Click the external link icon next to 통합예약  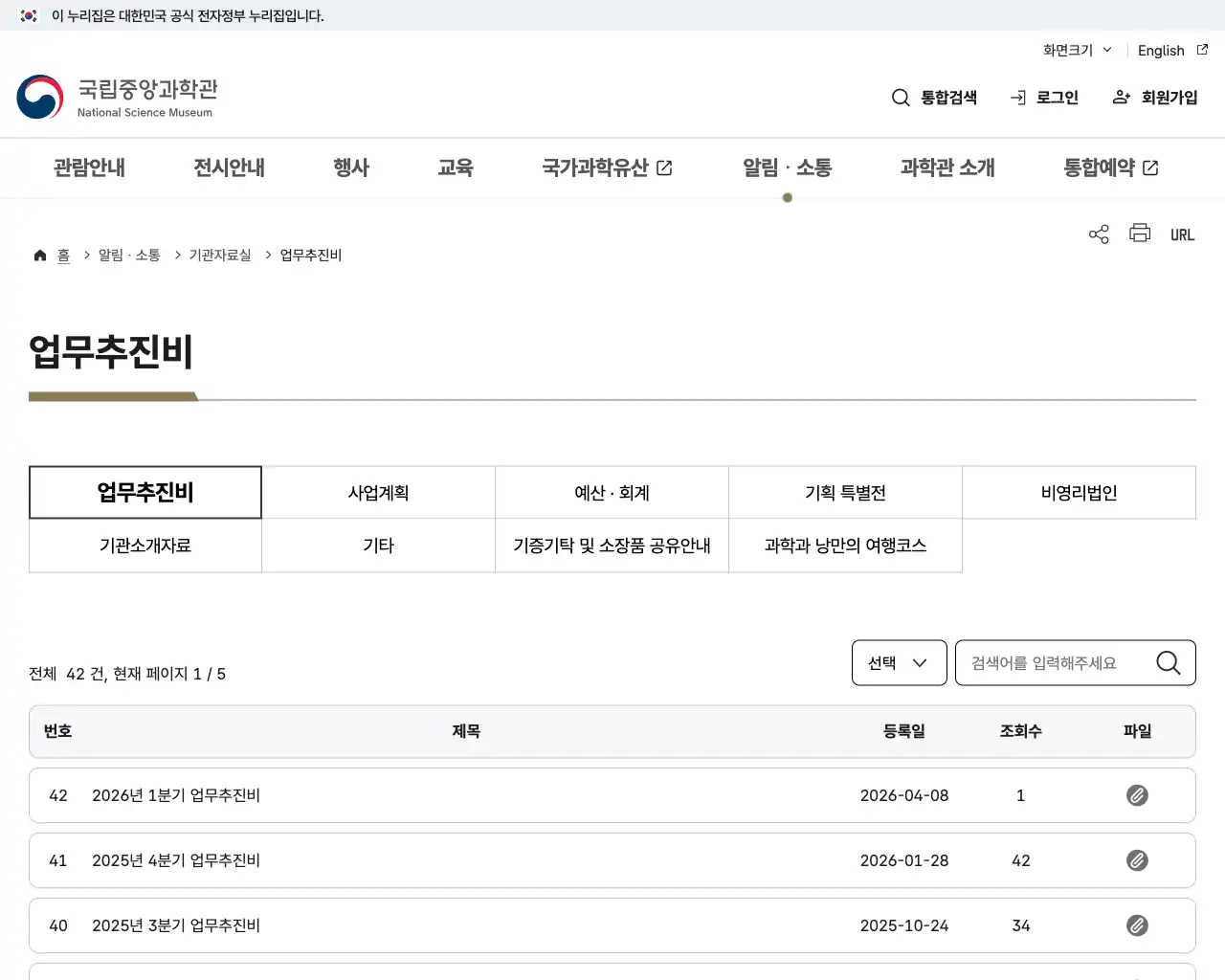click(x=1151, y=167)
